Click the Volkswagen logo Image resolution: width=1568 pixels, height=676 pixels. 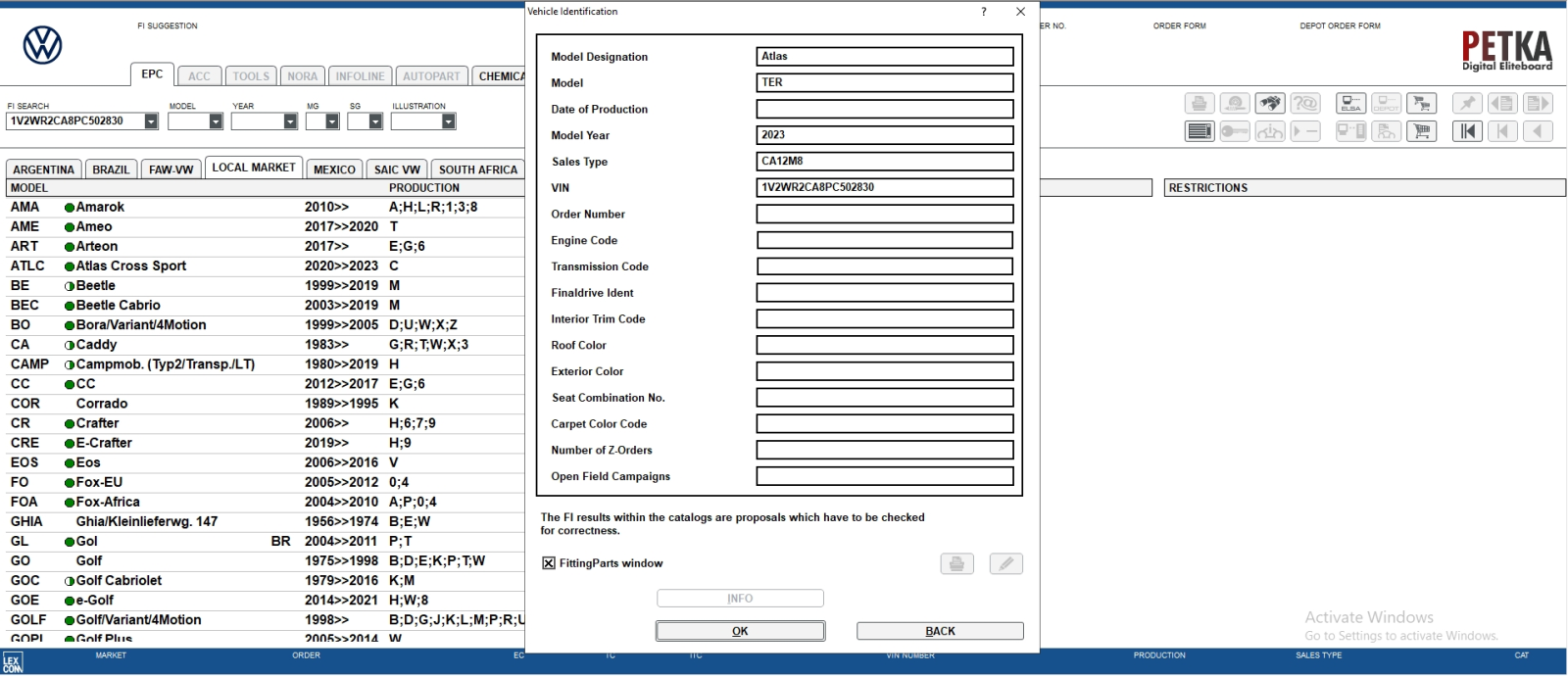click(x=43, y=45)
